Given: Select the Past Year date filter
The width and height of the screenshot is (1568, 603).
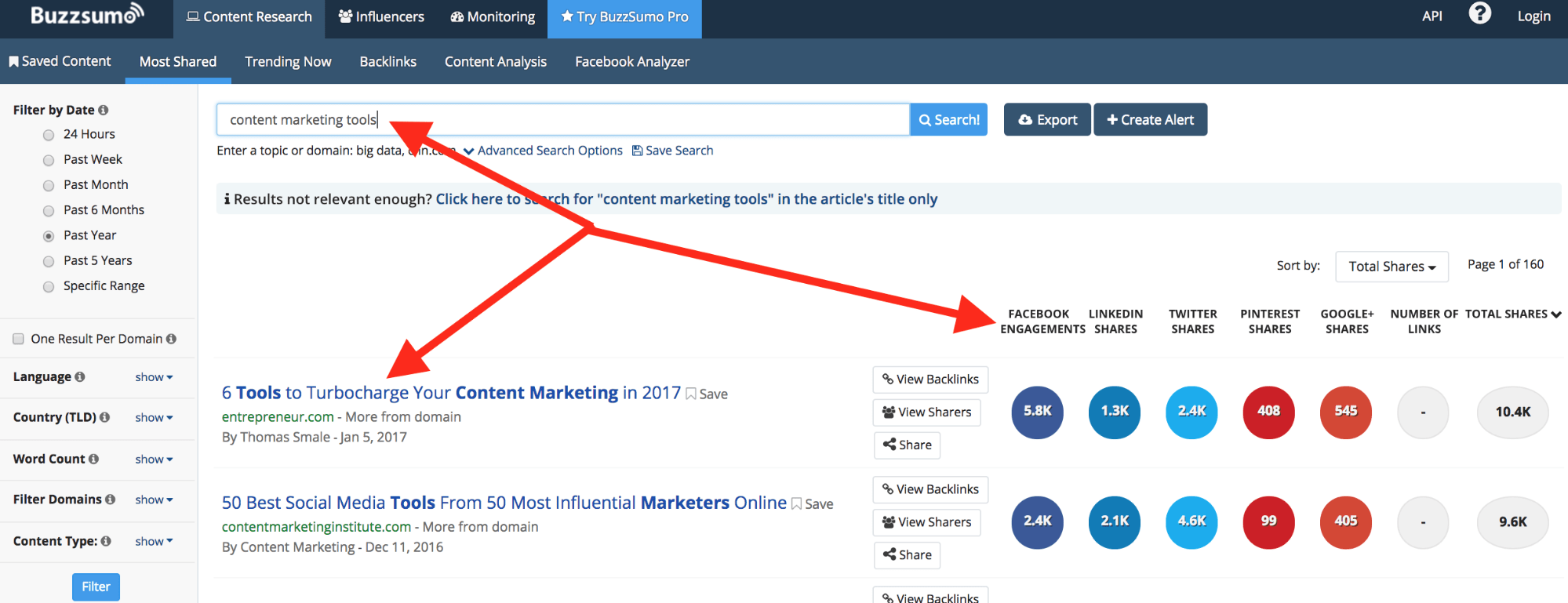Looking at the screenshot, I should coord(49,235).
